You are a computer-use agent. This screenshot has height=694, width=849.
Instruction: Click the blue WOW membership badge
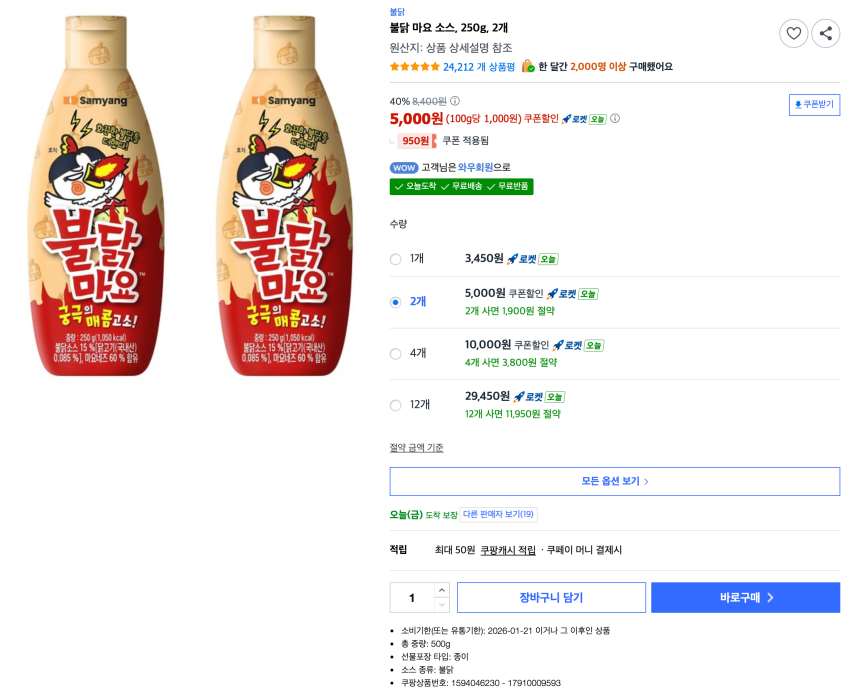pos(404,167)
